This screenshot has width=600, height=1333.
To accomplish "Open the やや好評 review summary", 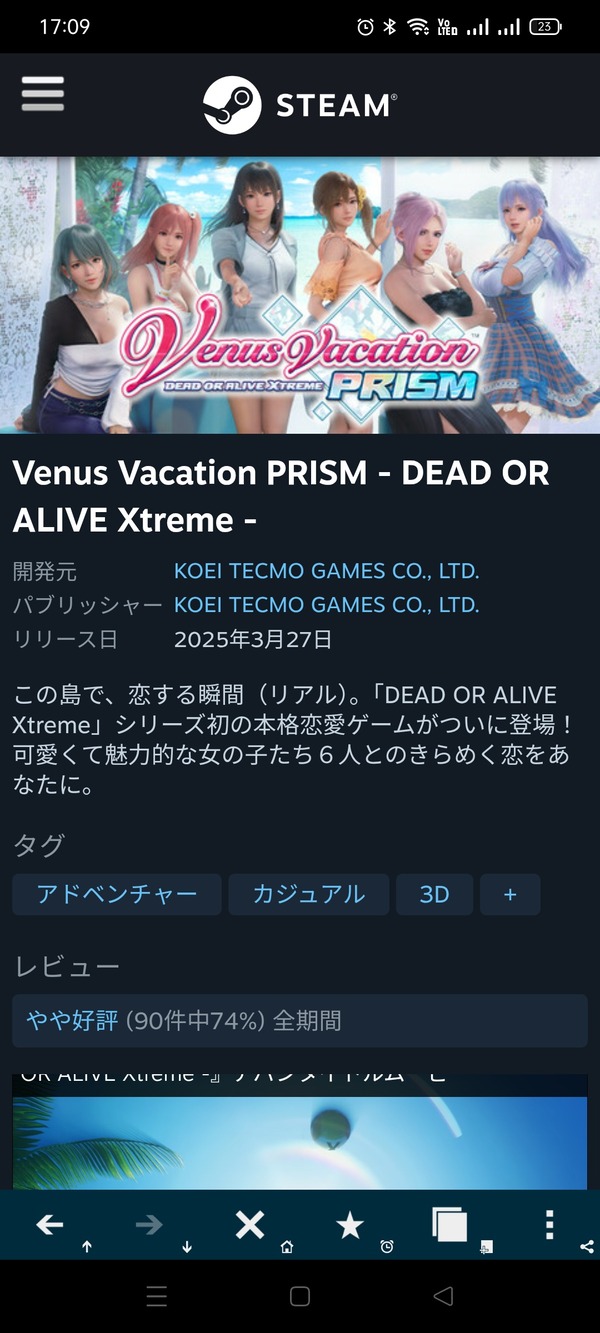I will click(x=300, y=1020).
